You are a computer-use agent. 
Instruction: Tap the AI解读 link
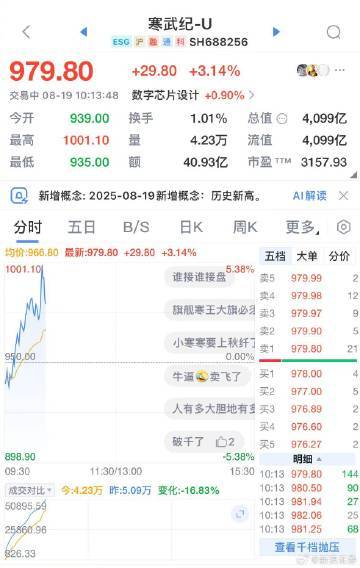(310, 196)
